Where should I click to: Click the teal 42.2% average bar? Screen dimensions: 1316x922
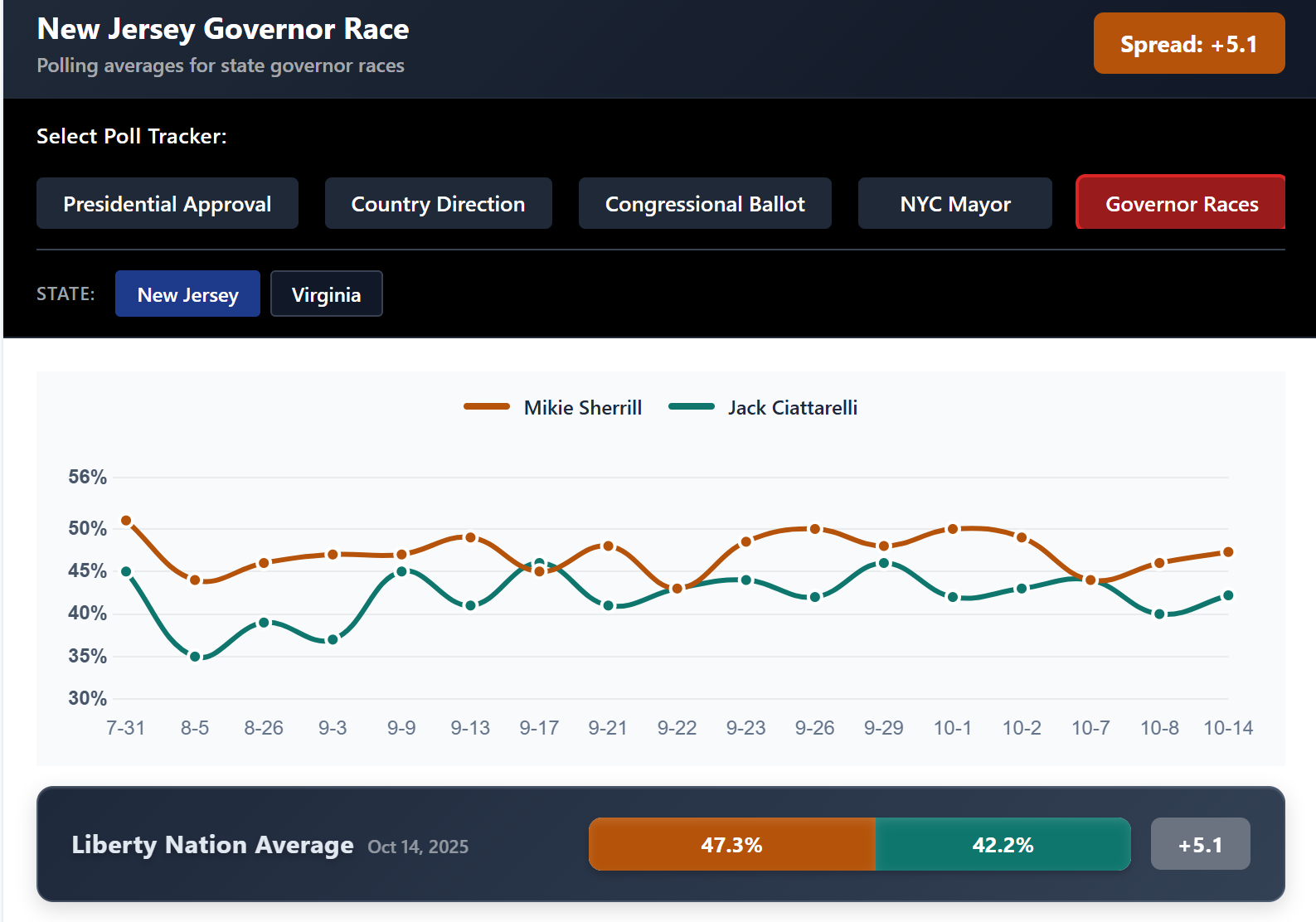point(1003,845)
